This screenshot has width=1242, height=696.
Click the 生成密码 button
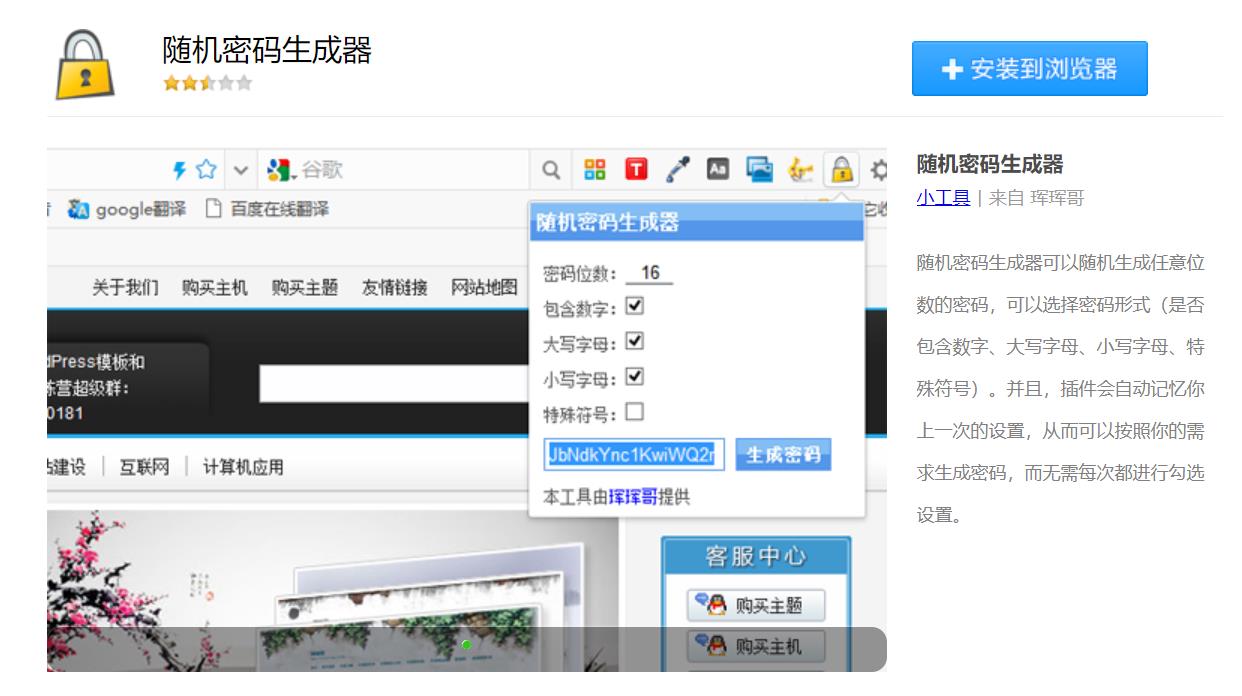(x=784, y=455)
